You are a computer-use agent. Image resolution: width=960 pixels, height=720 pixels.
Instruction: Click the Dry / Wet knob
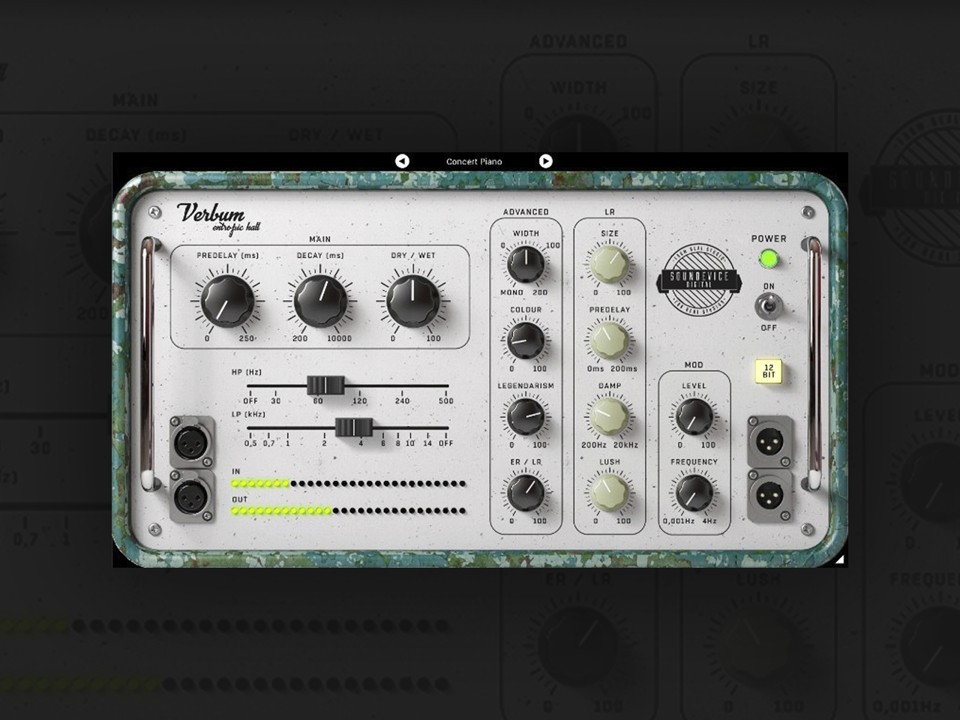[413, 301]
